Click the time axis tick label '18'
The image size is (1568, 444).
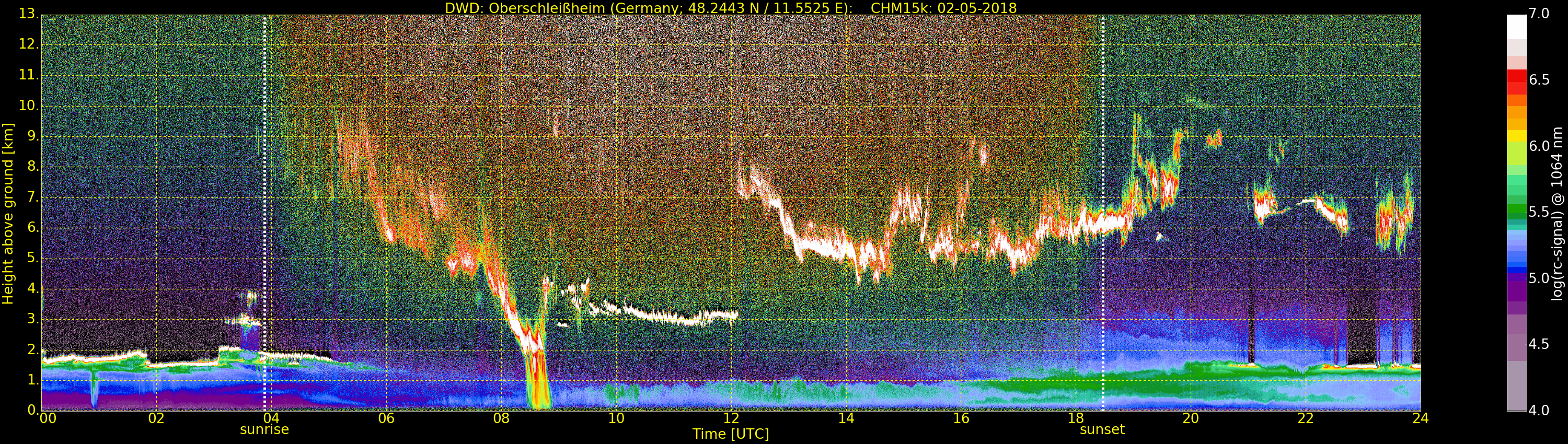(1076, 418)
